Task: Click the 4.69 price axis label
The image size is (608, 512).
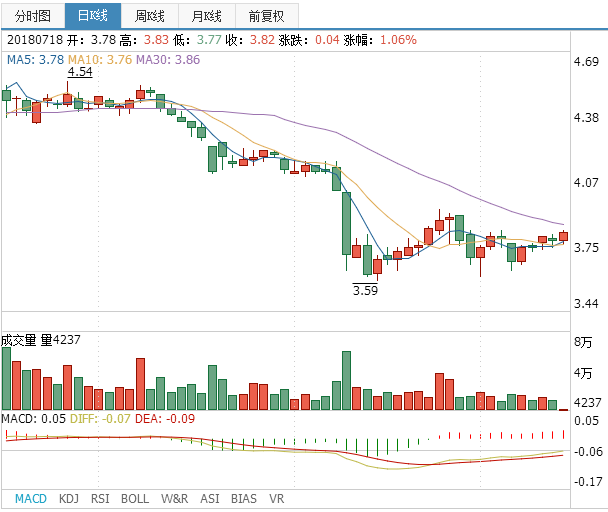Action: click(x=586, y=62)
